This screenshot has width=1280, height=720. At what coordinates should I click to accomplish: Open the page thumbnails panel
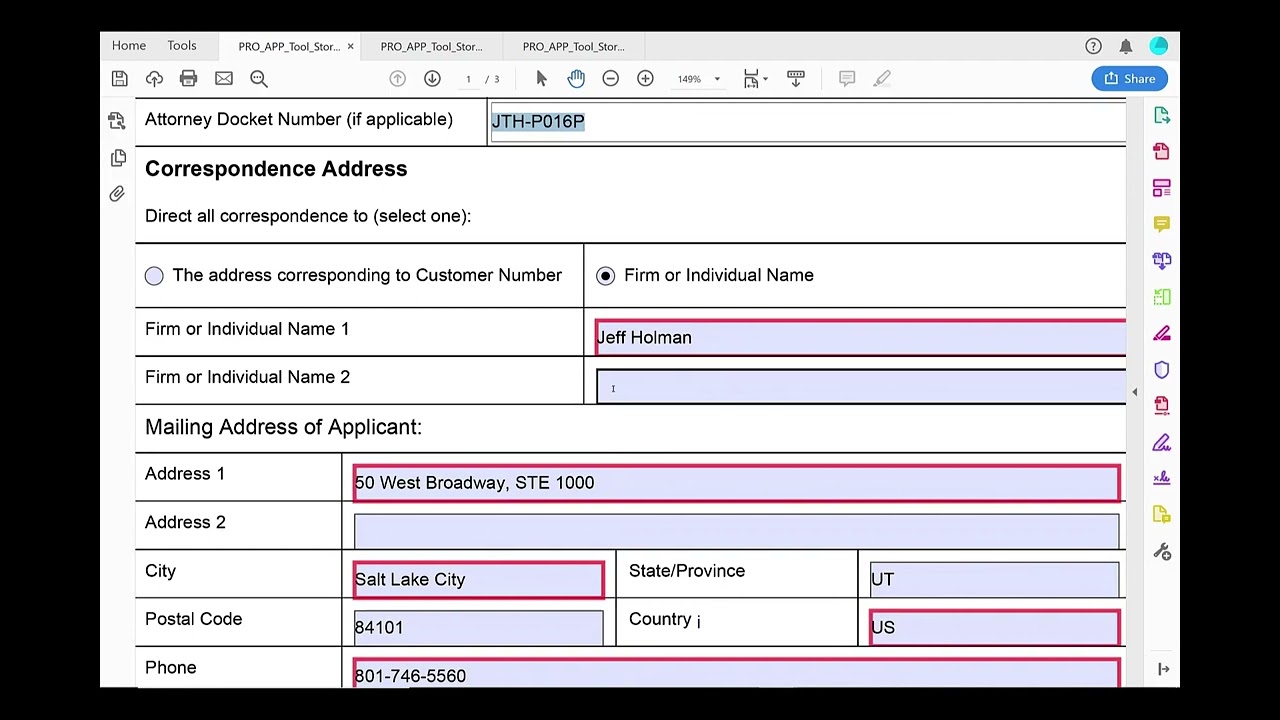117,158
